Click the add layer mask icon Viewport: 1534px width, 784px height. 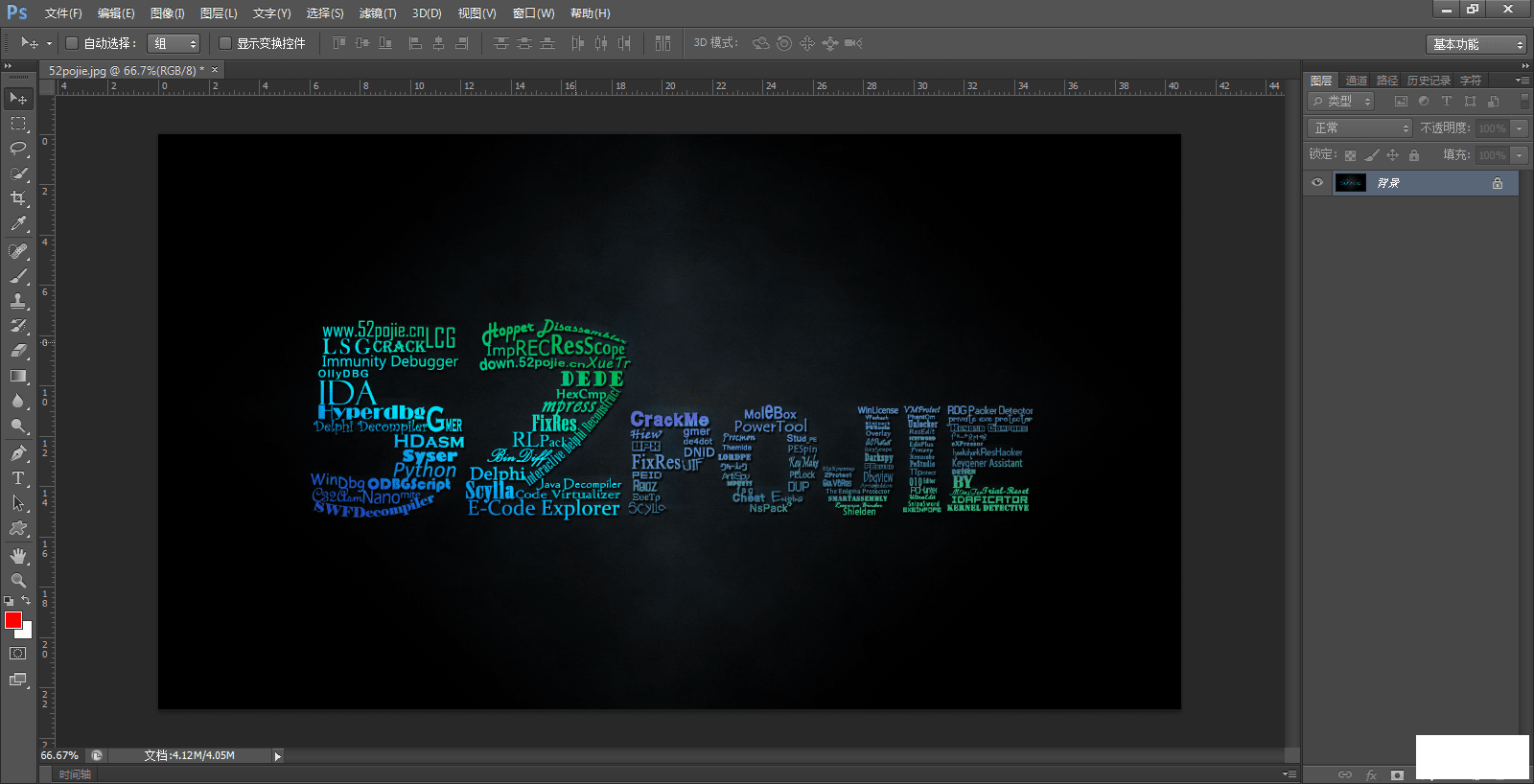1397,774
